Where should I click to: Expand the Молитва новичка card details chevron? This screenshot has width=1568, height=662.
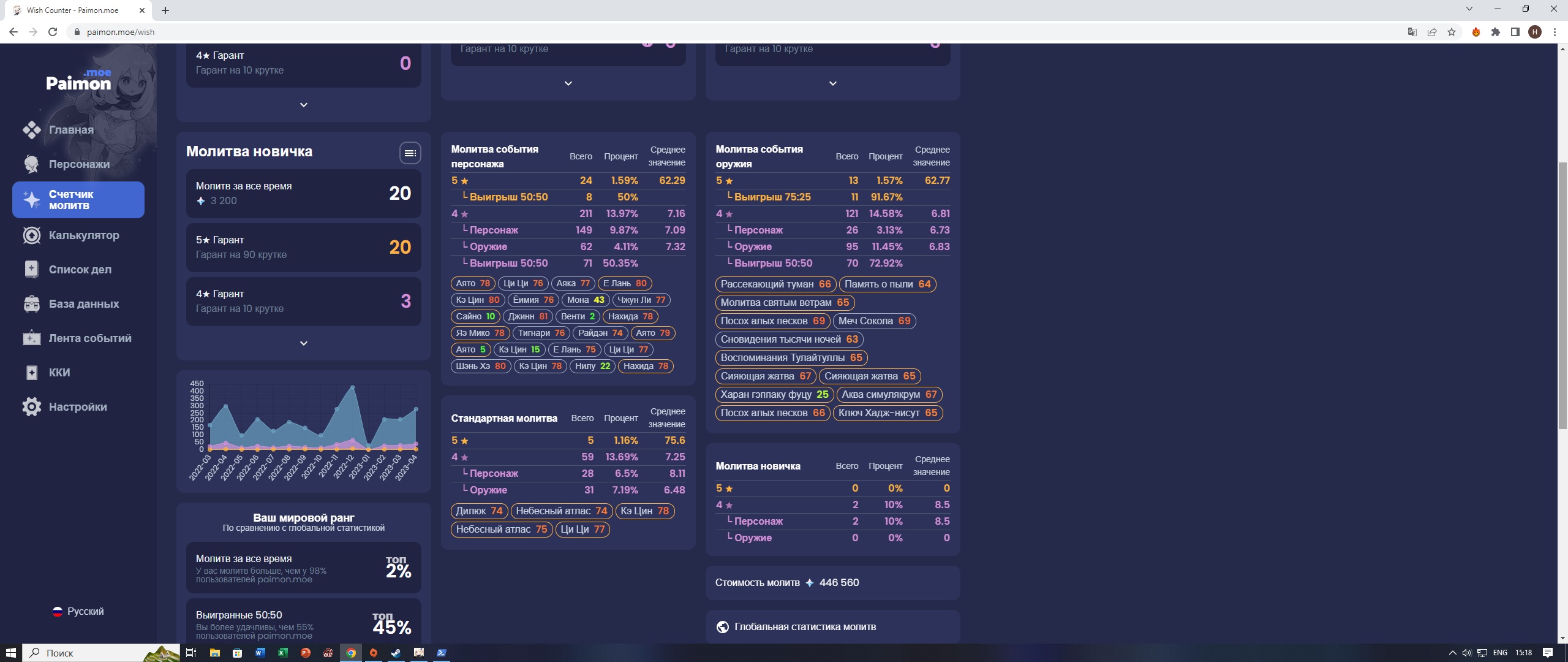(304, 343)
